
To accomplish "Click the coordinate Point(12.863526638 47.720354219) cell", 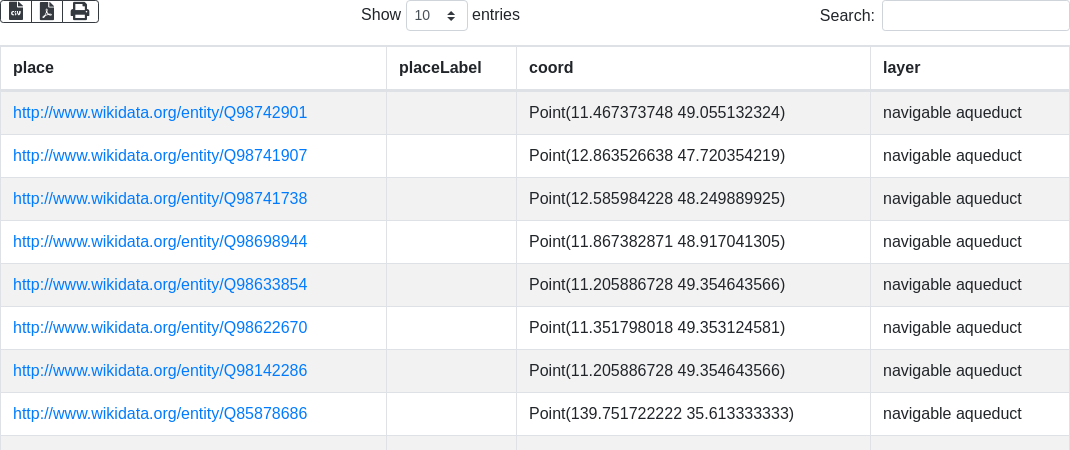I will pos(657,156).
